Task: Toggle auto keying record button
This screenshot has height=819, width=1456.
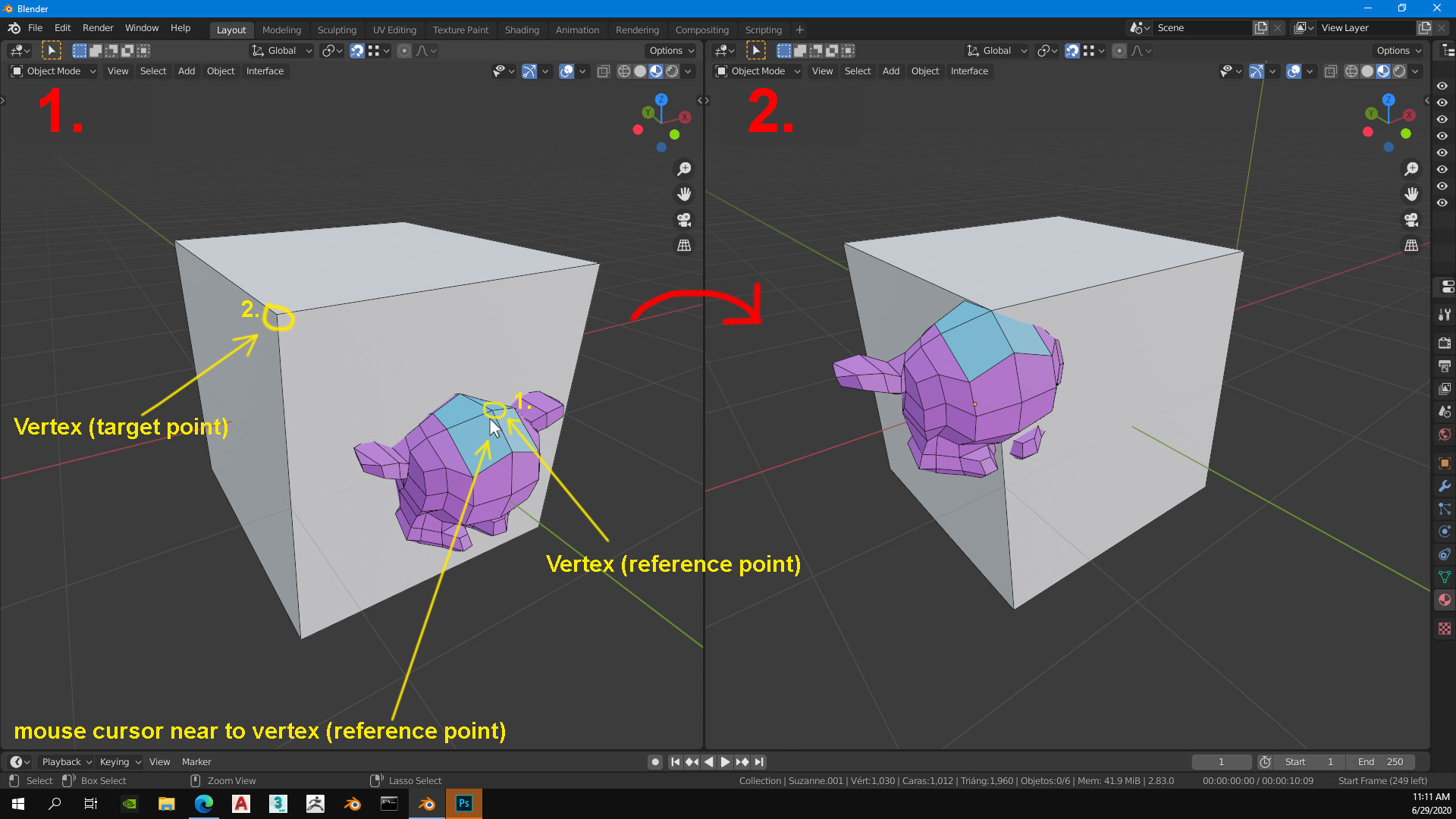Action: click(x=655, y=762)
